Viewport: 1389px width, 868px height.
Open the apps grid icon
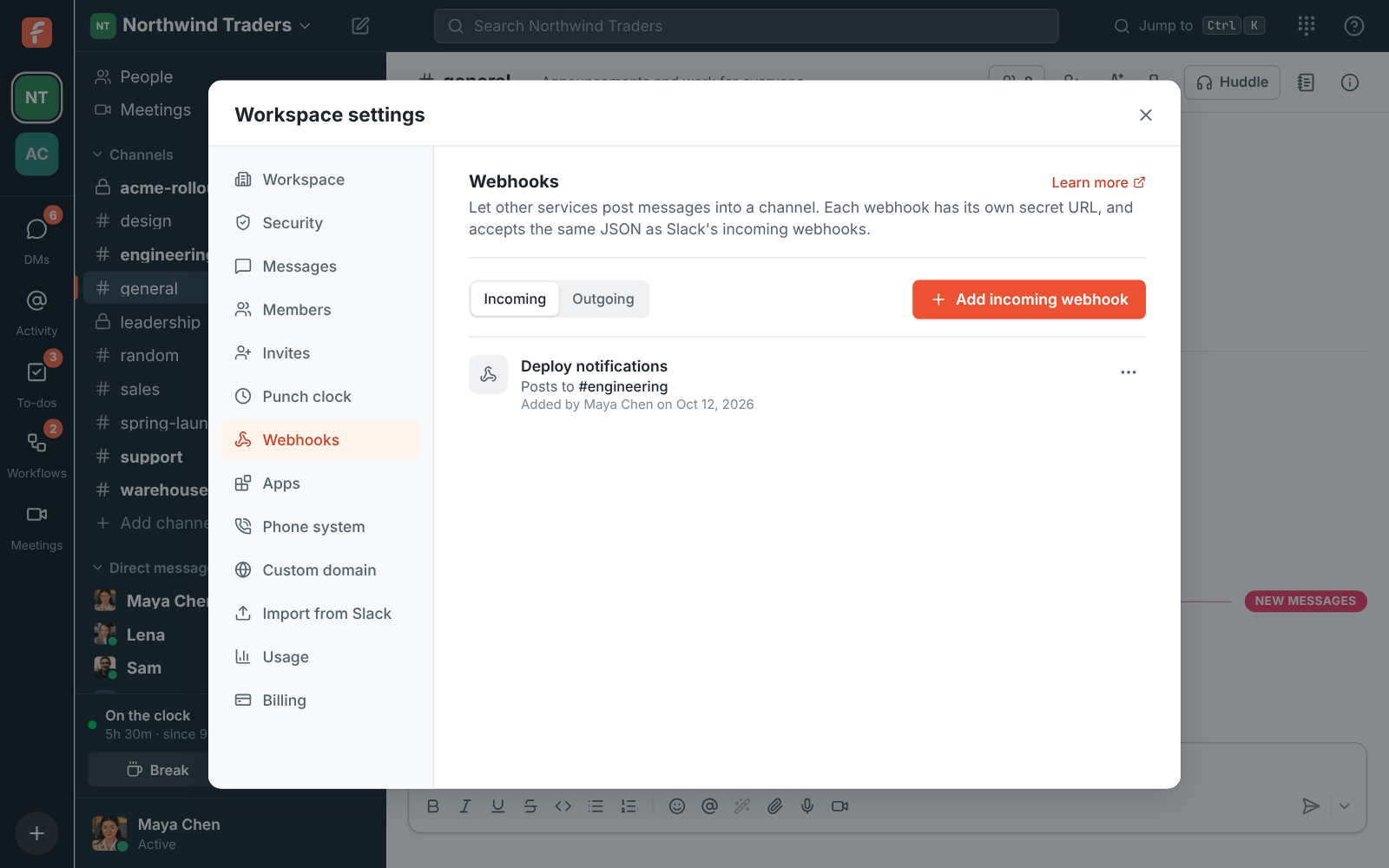[x=1307, y=26]
